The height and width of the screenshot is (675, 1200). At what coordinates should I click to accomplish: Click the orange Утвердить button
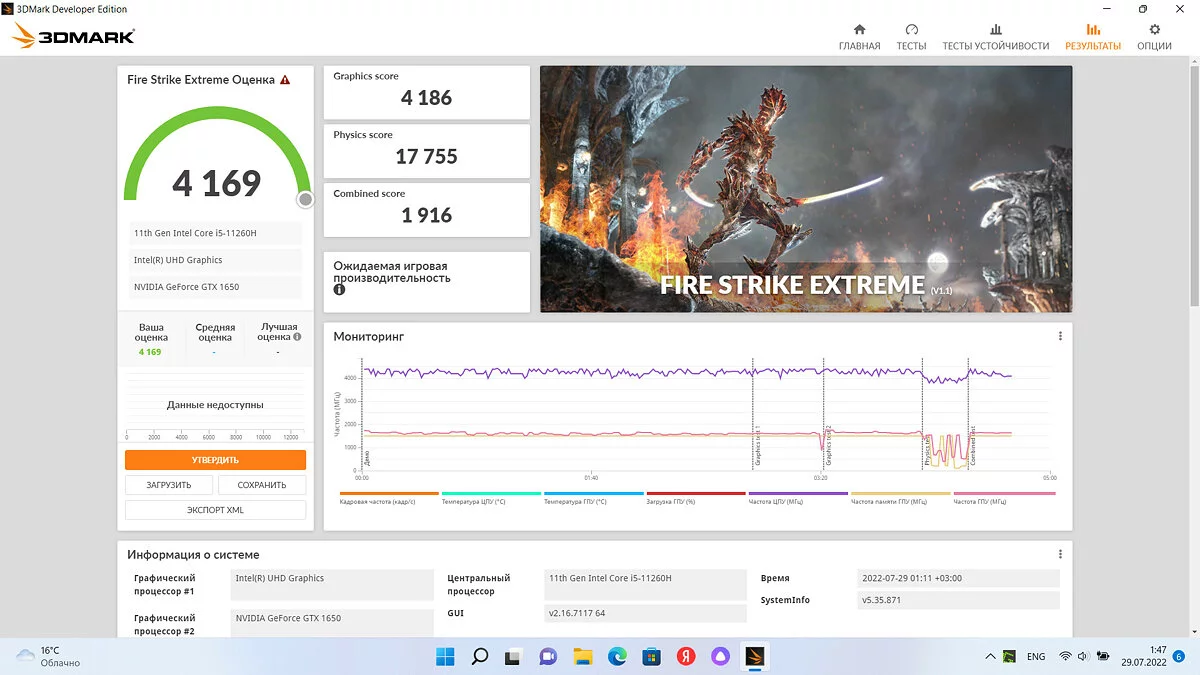point(215,460)
